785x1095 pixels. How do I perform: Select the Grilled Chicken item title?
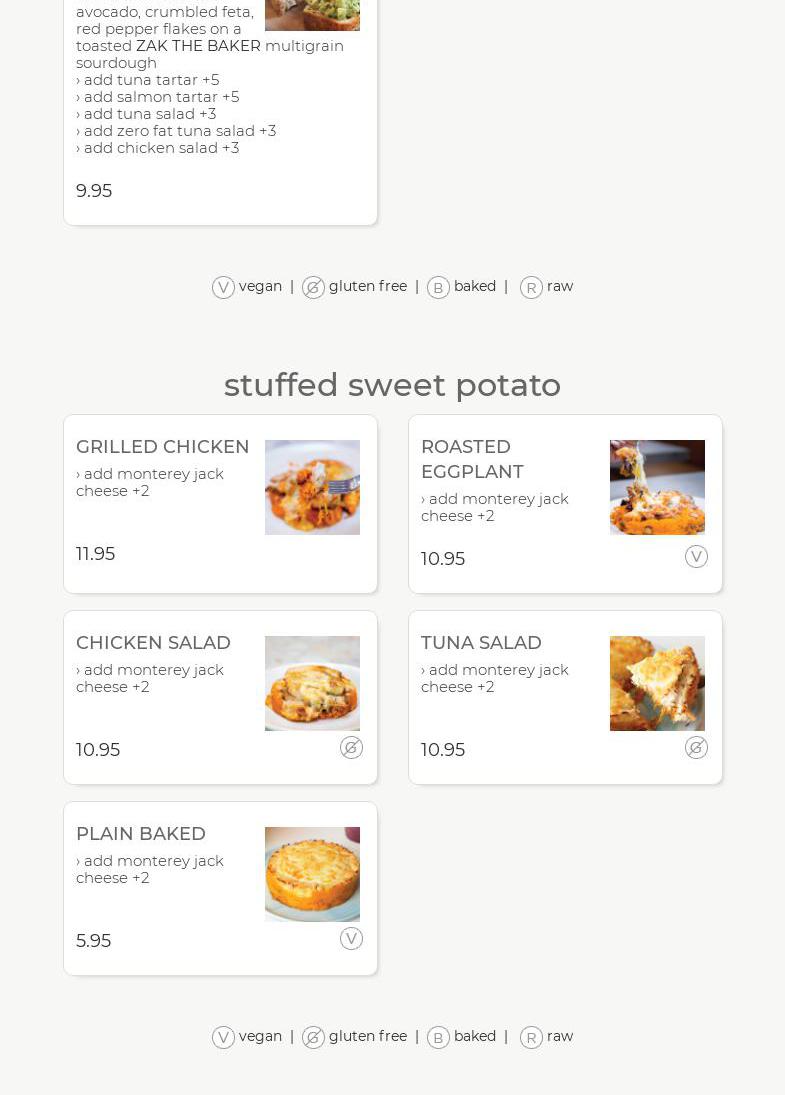(163, 447)
